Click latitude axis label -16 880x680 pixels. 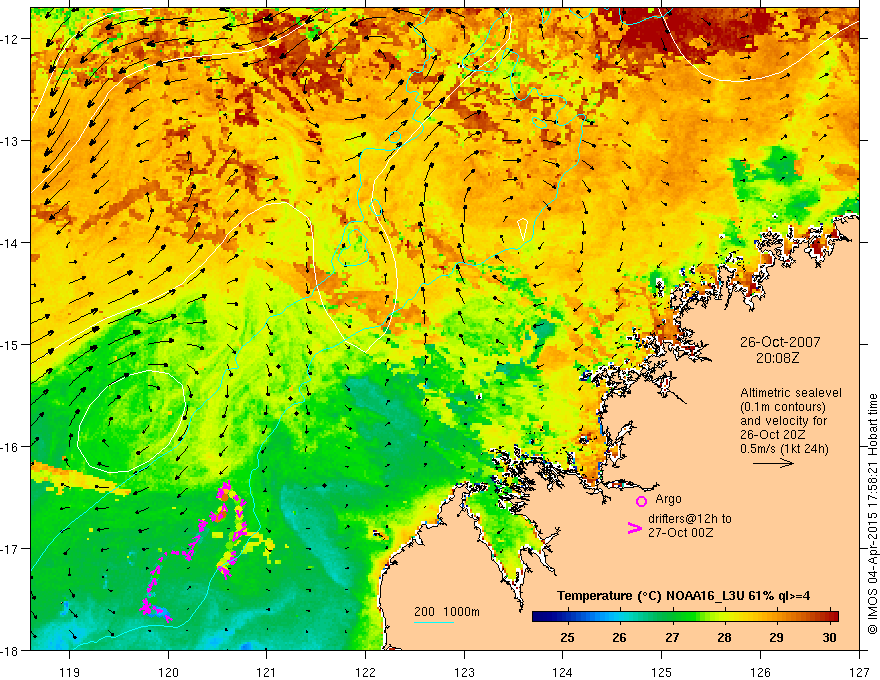coord(10,447)
